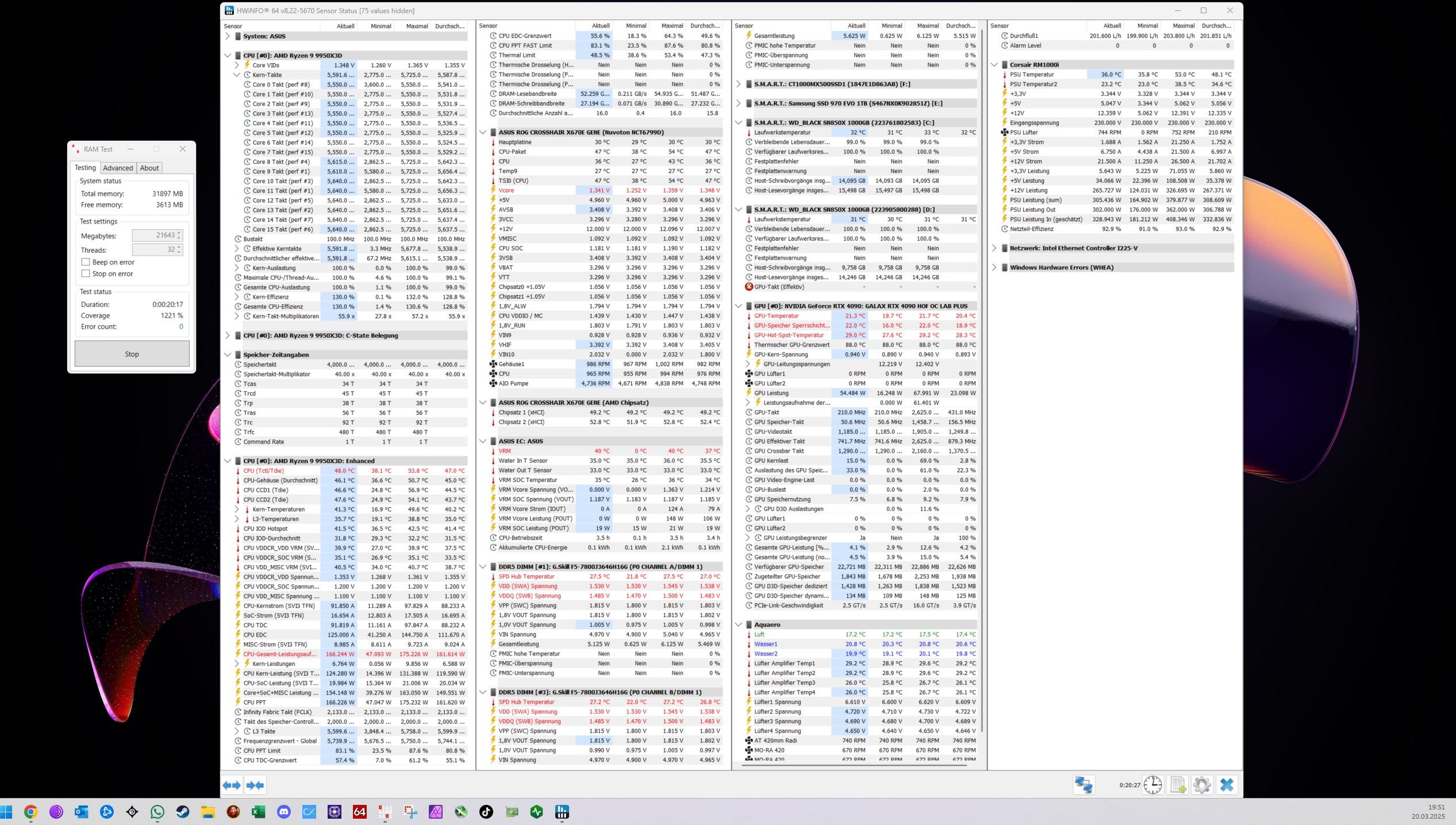Image resolution: width=1456 pixels, height=825 pixels.
Task: Expand the Core VIDs tree entry
Action: coord(236,65)
